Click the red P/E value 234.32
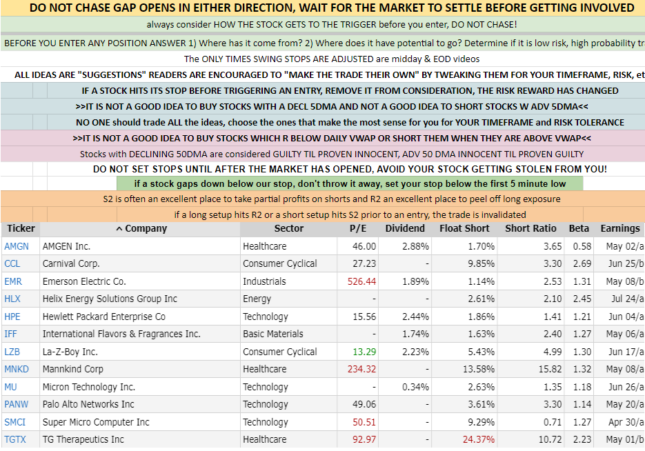Image resolution: width=645 pixels, height=451 pixels. point(362,369)
